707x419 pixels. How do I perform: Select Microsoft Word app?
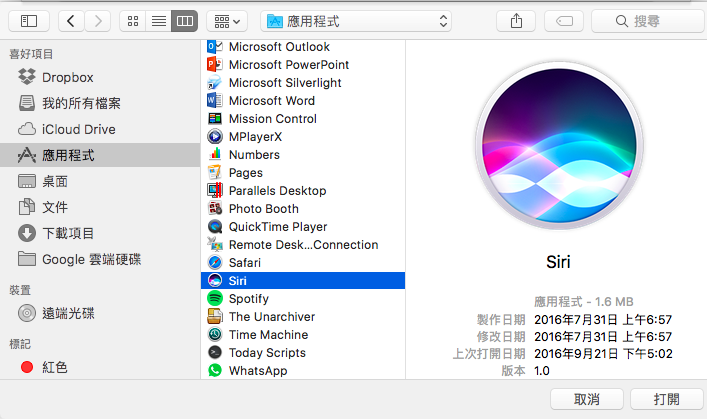pyautogui.click(x=303, y=101)
